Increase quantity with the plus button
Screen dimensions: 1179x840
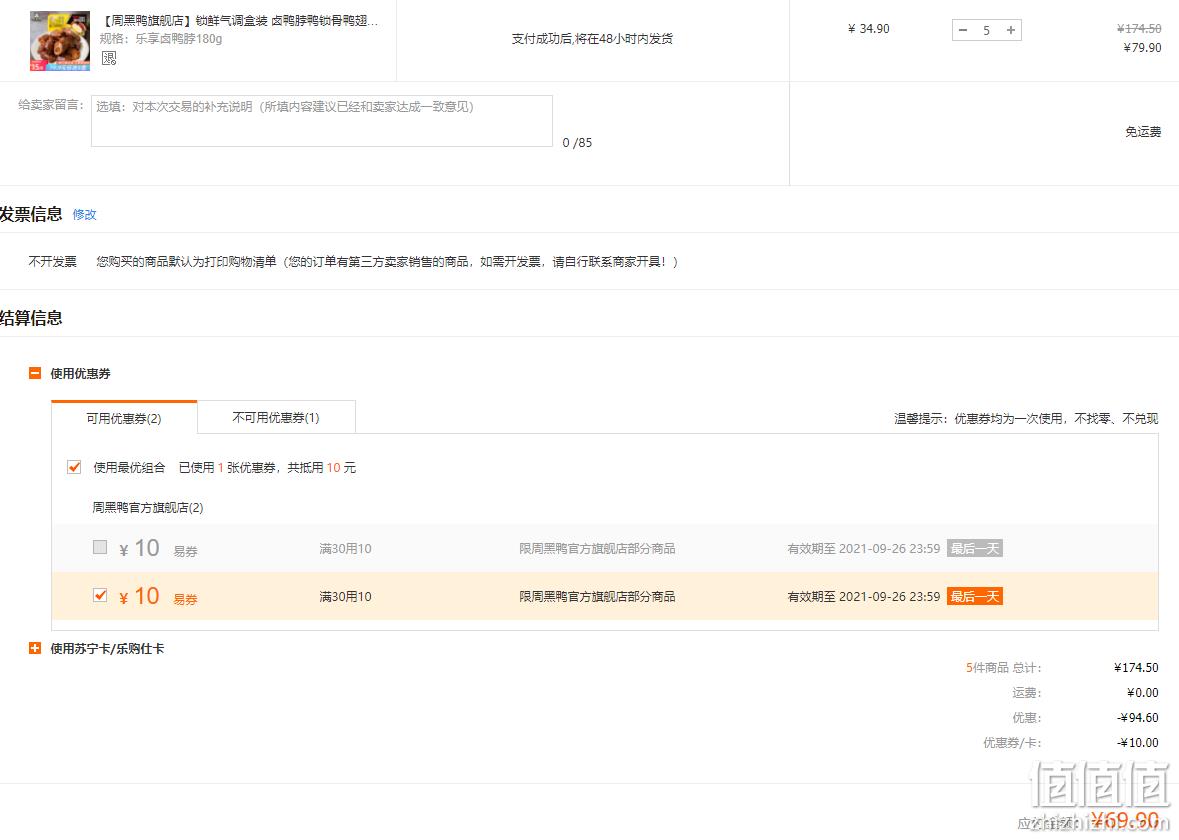(1011, 30)
